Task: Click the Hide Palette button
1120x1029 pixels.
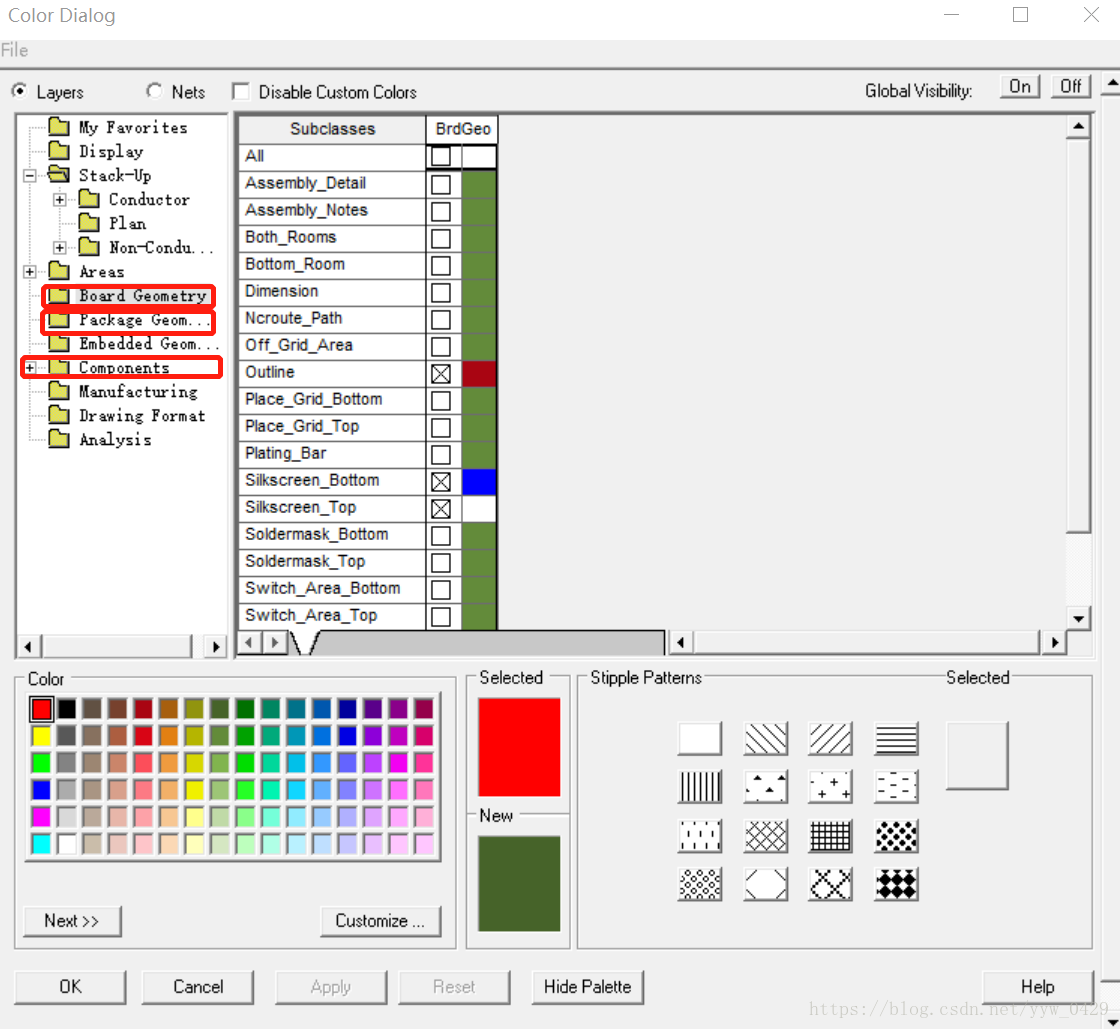Action: point(587,987)
